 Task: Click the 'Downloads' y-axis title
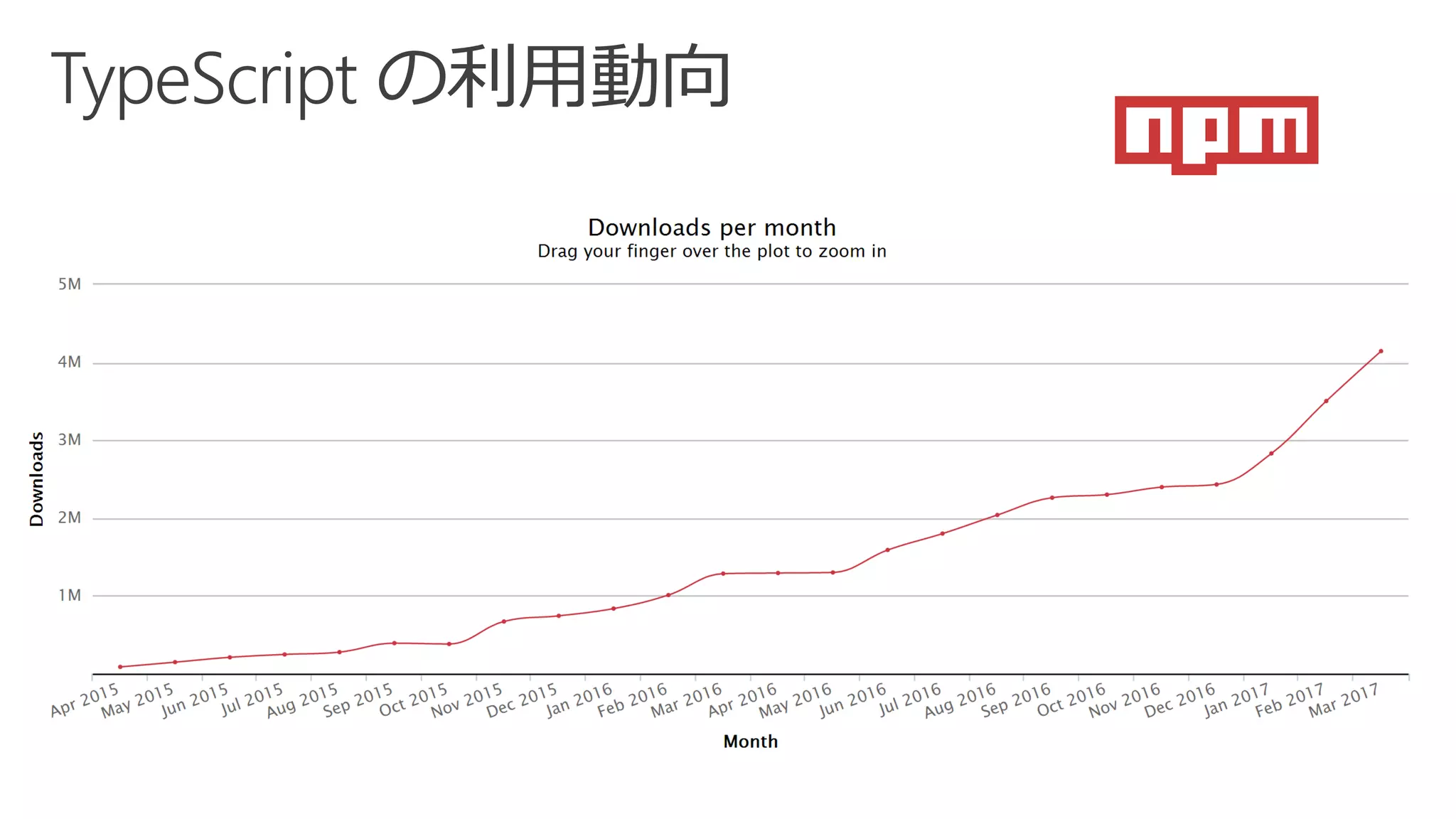point(36,479)
